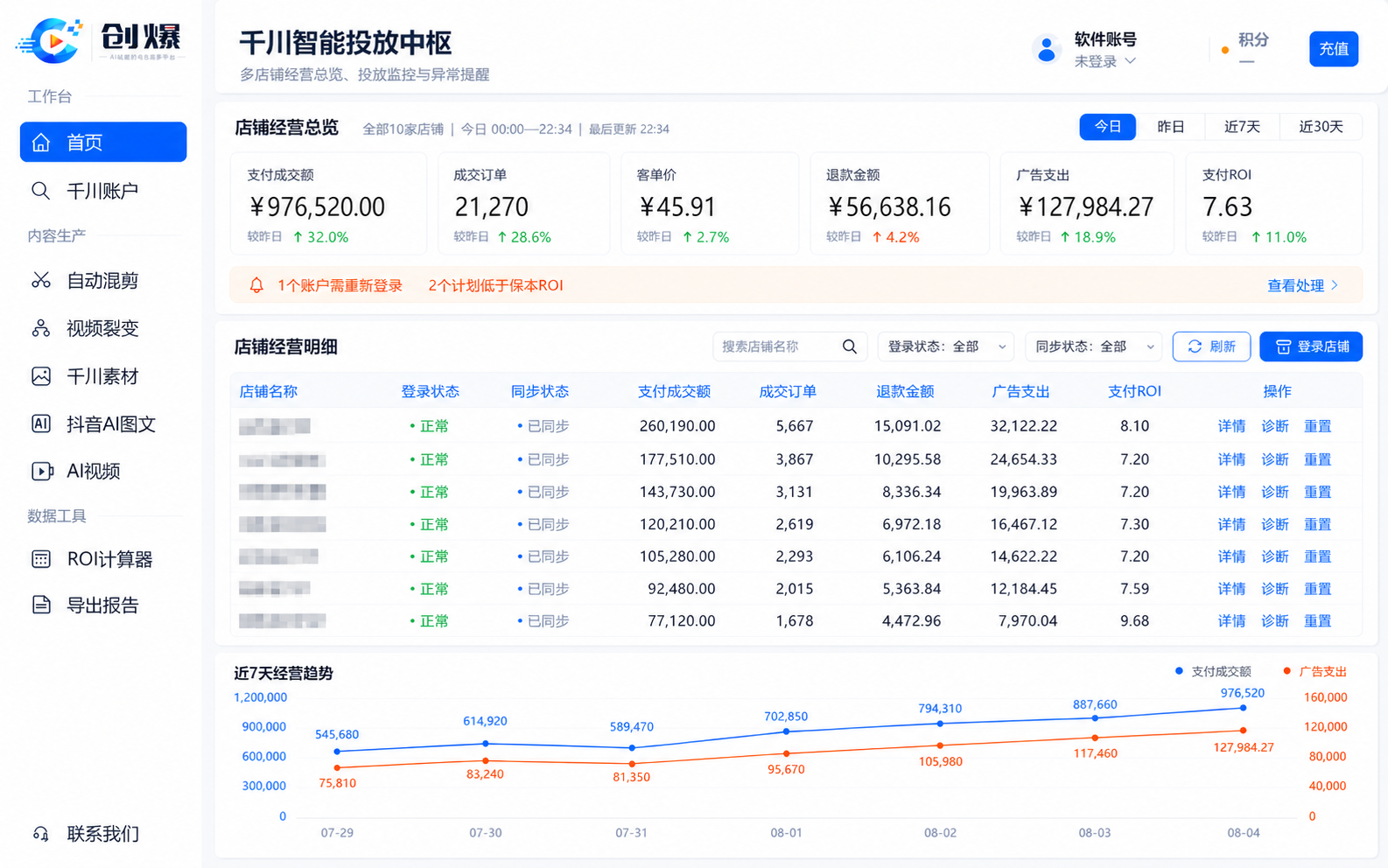The height and width of the screenshot is (868, 1388).
Task: Open 详情 for 260,190.00 row
Action: [1231, 426]
